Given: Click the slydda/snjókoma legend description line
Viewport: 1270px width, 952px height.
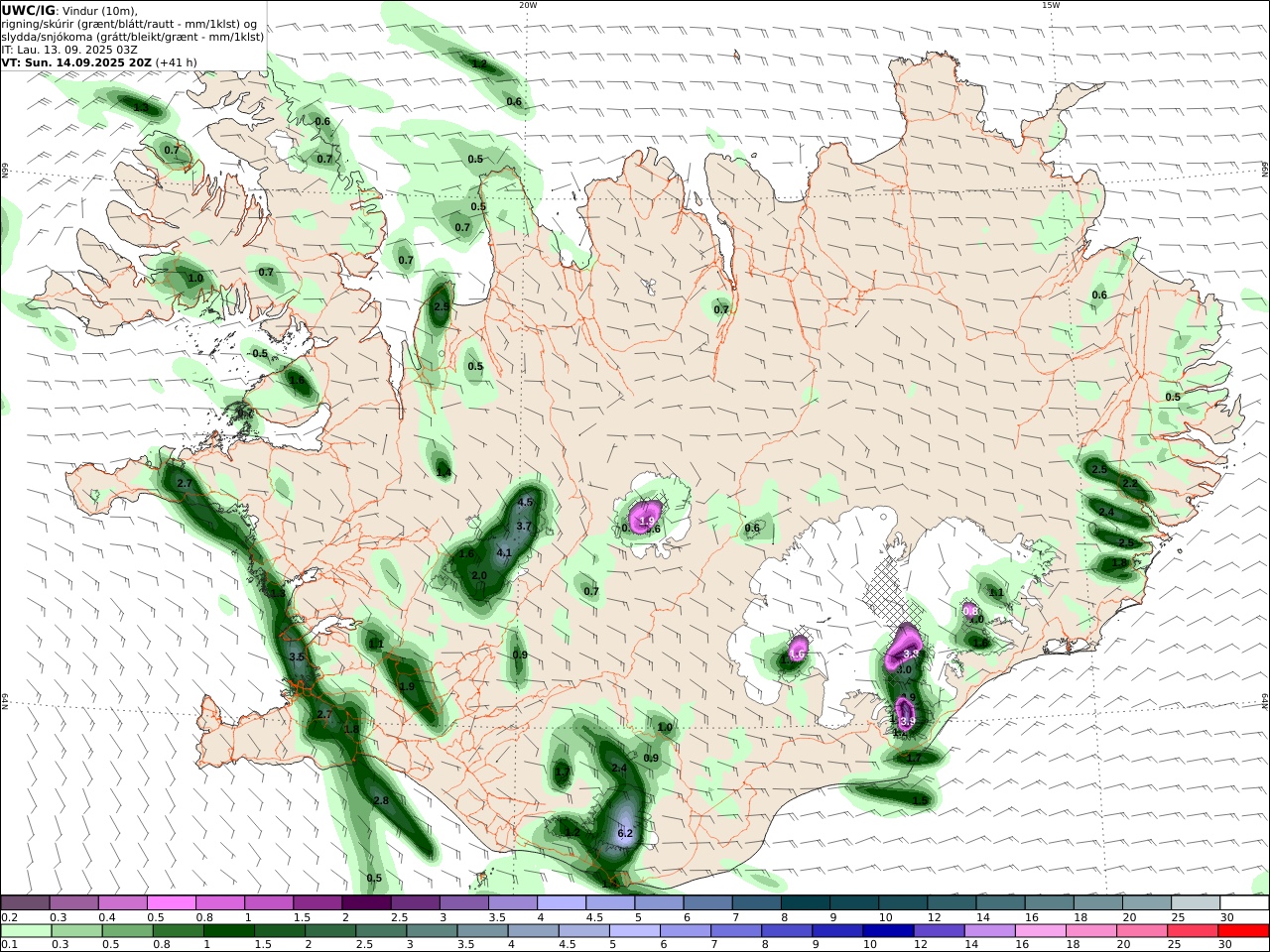Looking at the screenshot, I should point(133,37).
